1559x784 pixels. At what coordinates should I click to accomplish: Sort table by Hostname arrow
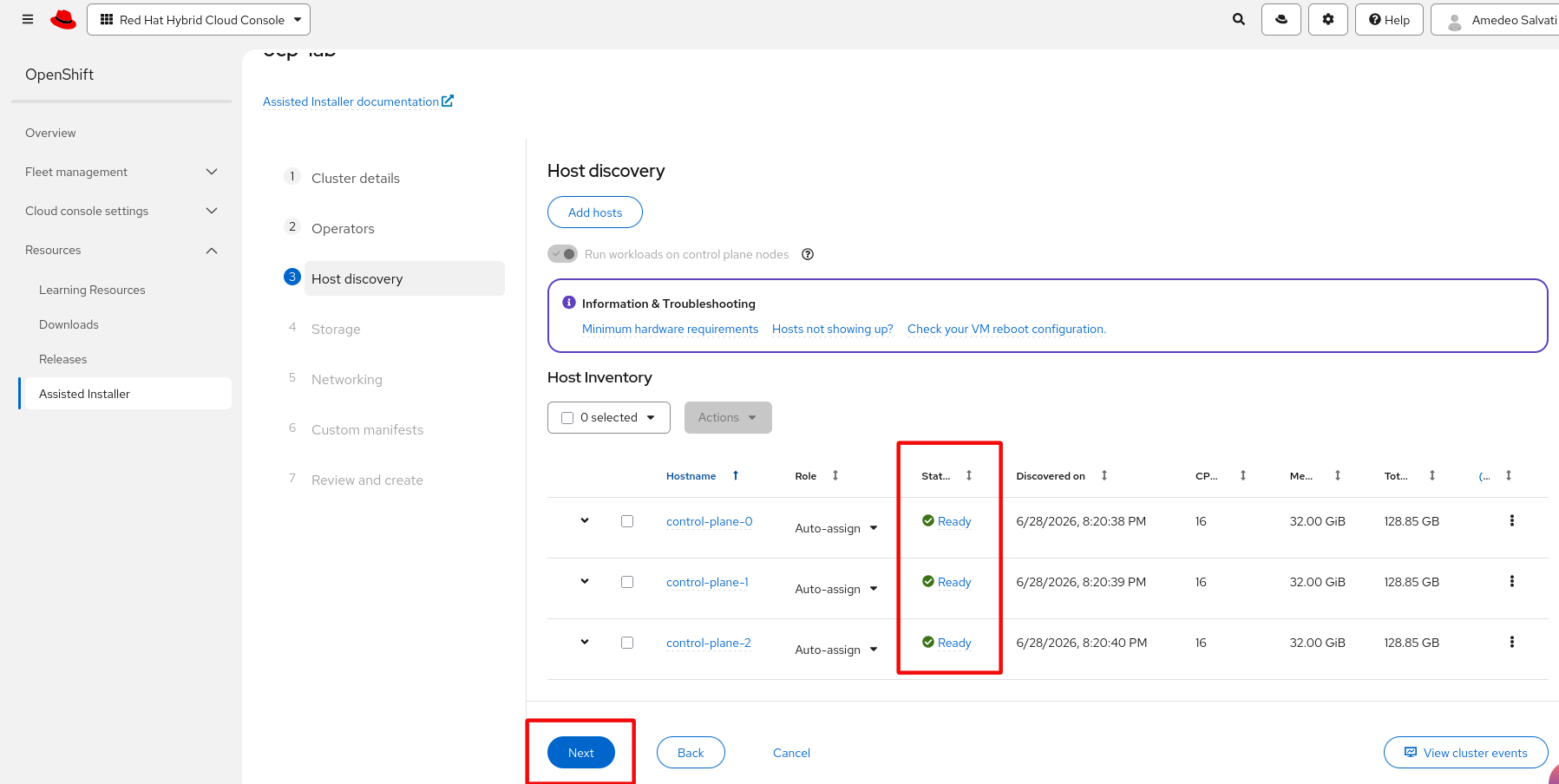[736, 475]
